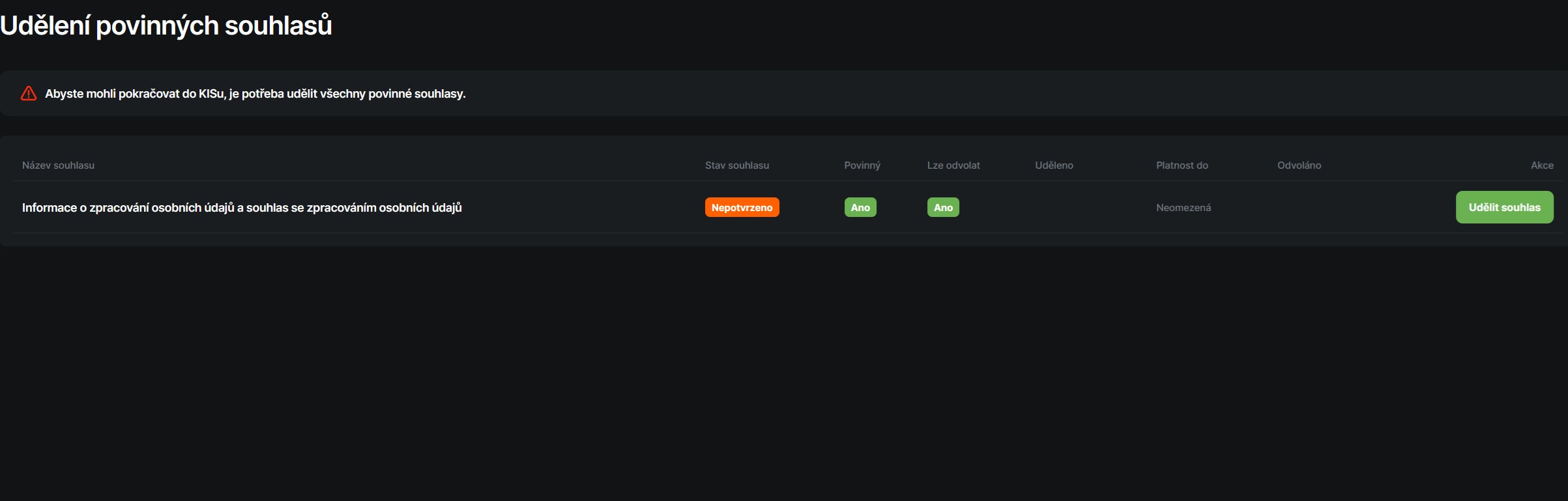Open the personal data processing consent name
Image resolution: width=1568 pixels, height=501 pixels.
pos(242,208)
